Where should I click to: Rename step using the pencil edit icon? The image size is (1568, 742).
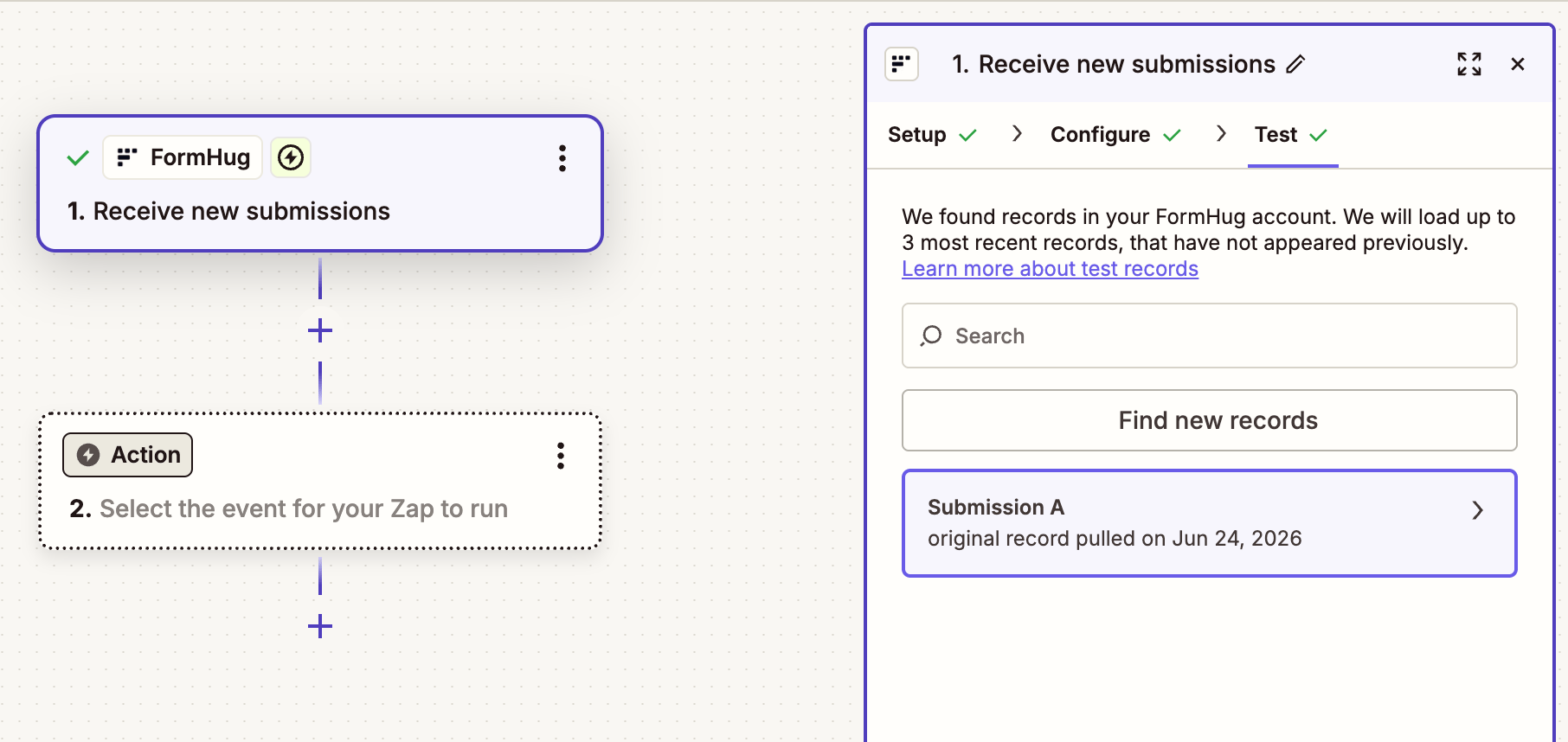tap(1295, 64)
